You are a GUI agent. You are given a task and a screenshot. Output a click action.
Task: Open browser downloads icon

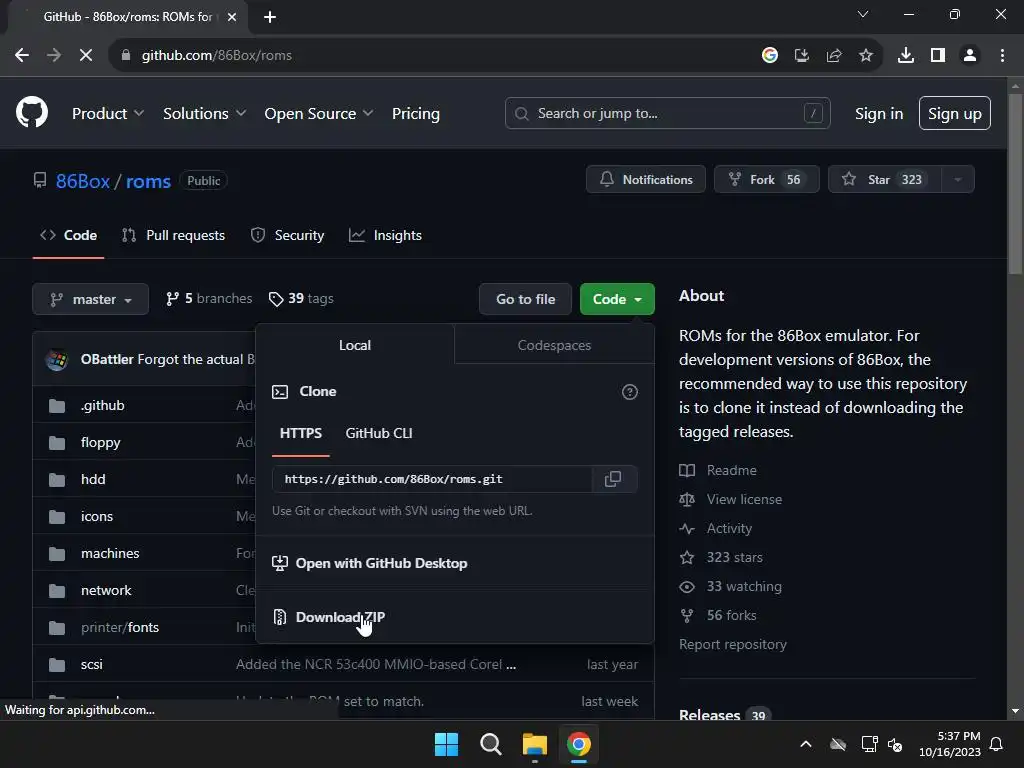(x=905, y=56)
